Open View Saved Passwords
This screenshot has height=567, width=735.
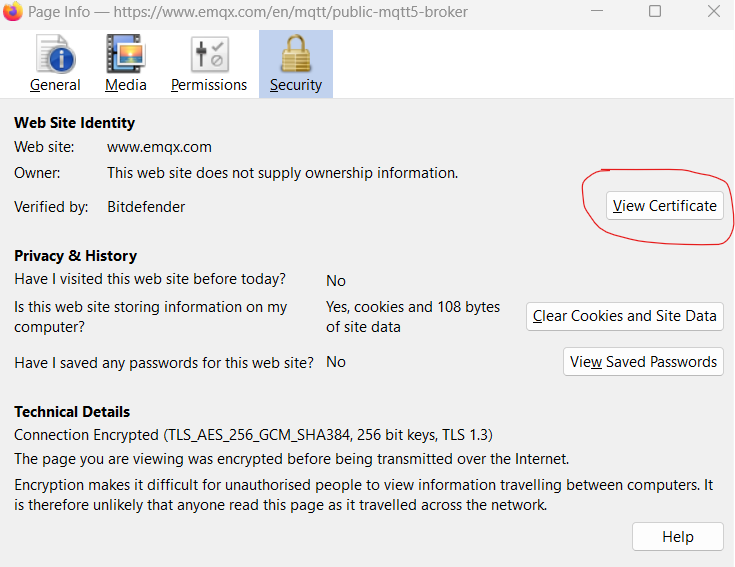pos(643,362)
